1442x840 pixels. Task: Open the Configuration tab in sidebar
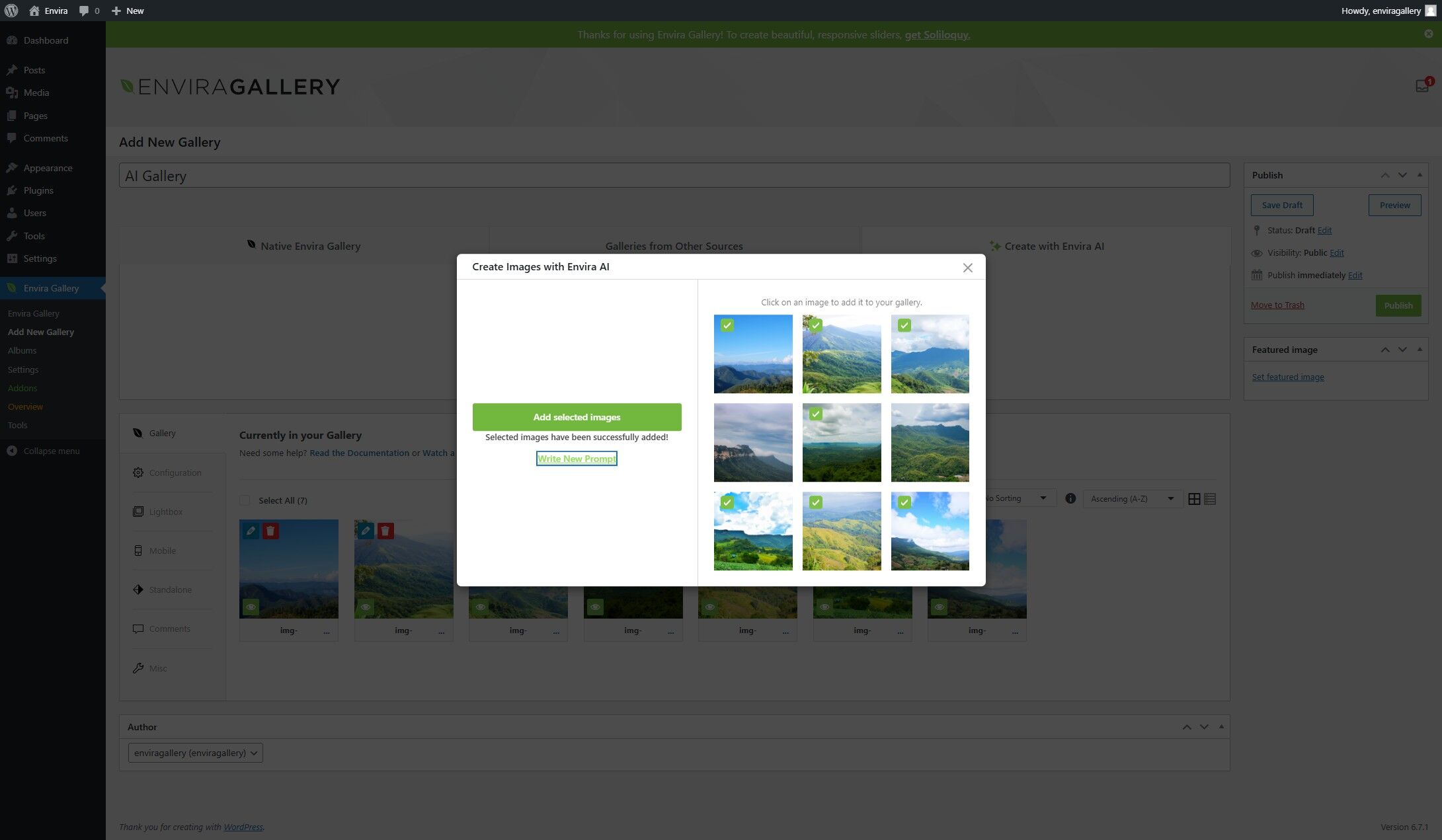click(175, 473)
